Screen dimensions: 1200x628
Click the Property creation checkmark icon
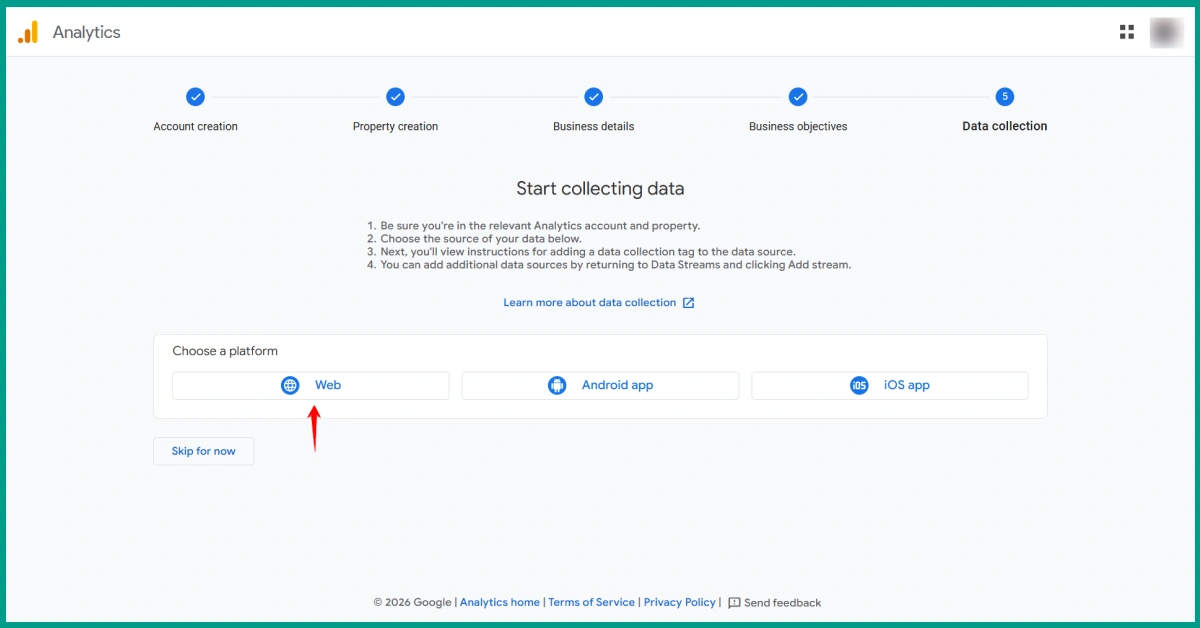click(395, 97)
